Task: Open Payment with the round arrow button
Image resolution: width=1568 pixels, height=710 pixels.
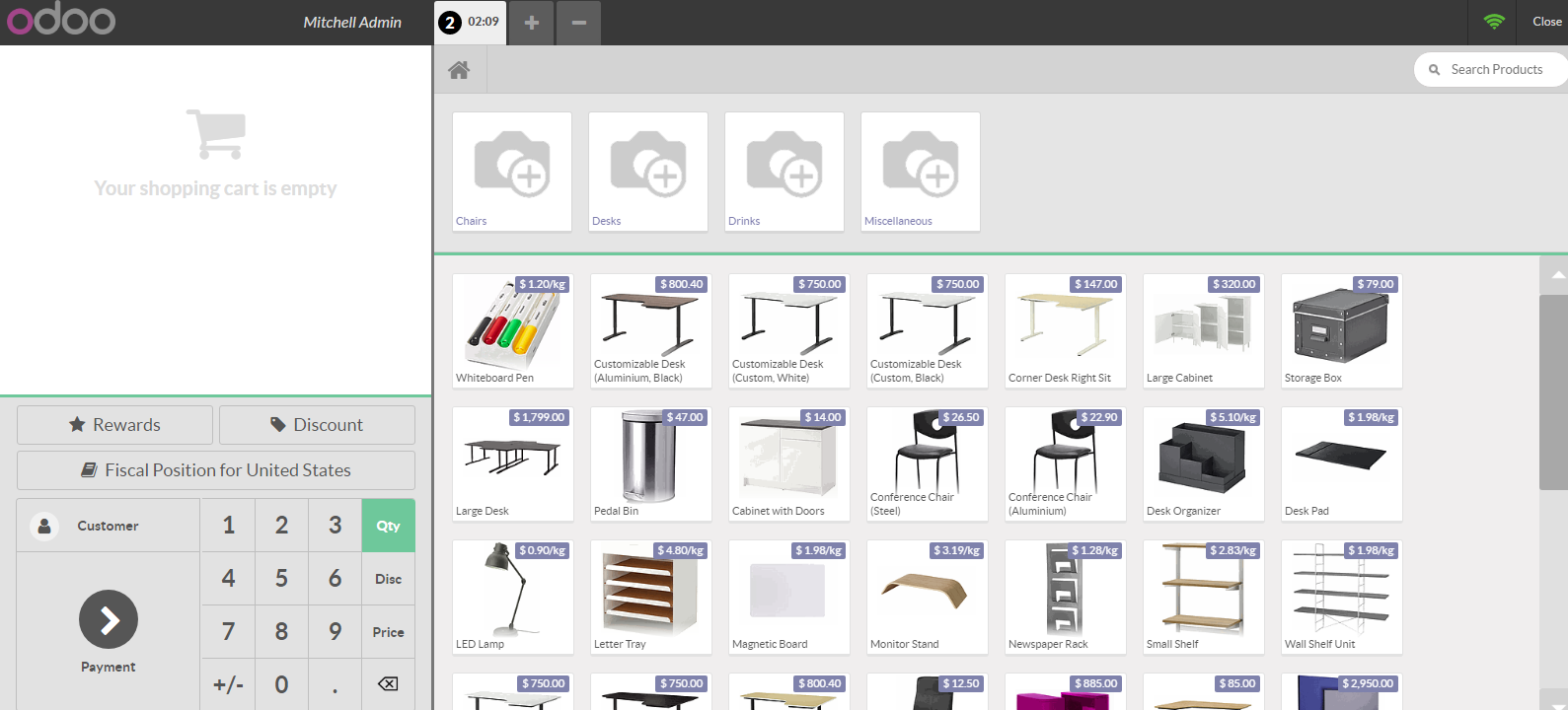Action: pos(109,619)
